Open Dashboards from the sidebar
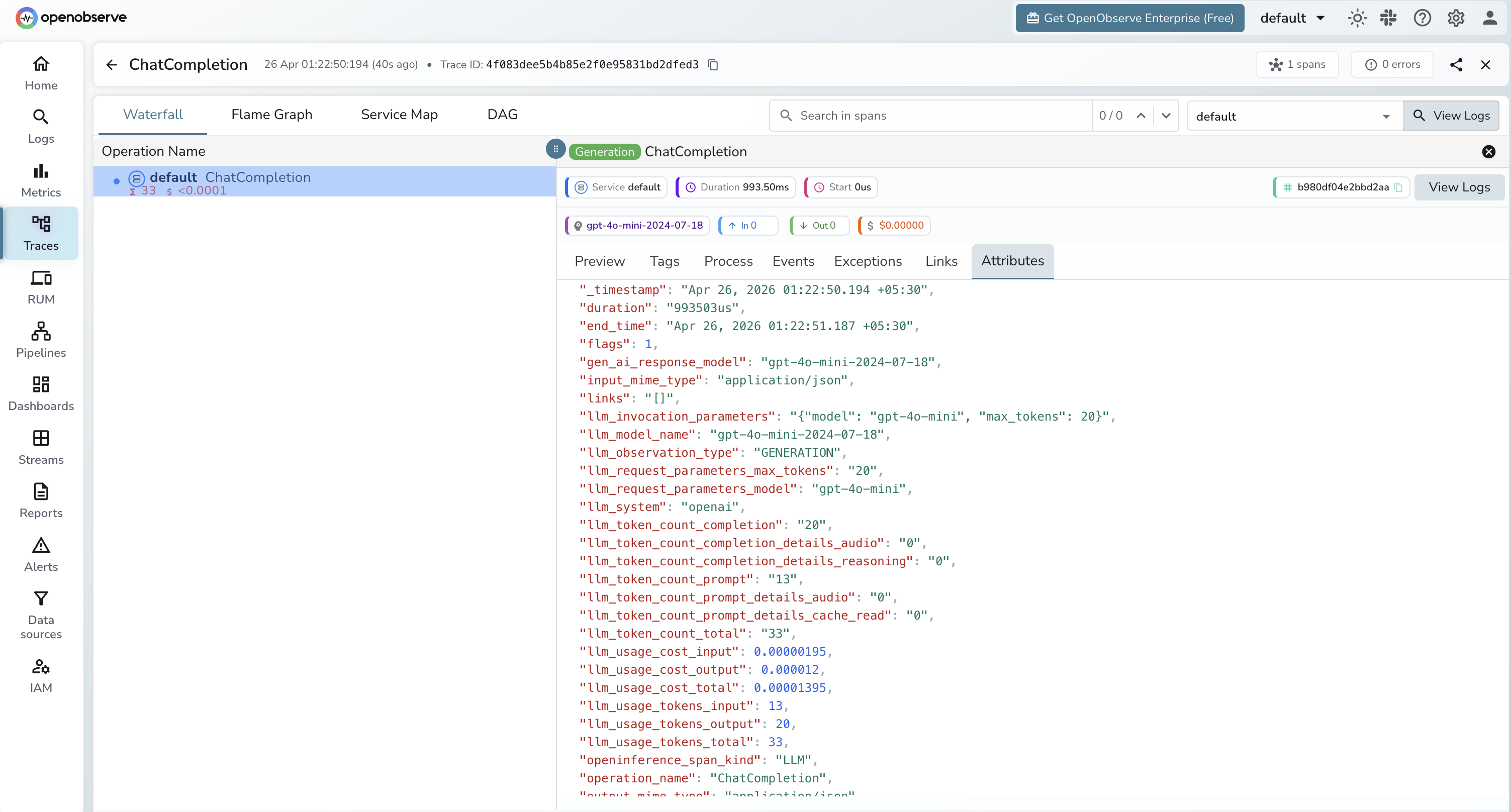 pyautogui.click(x=41, y=392)
